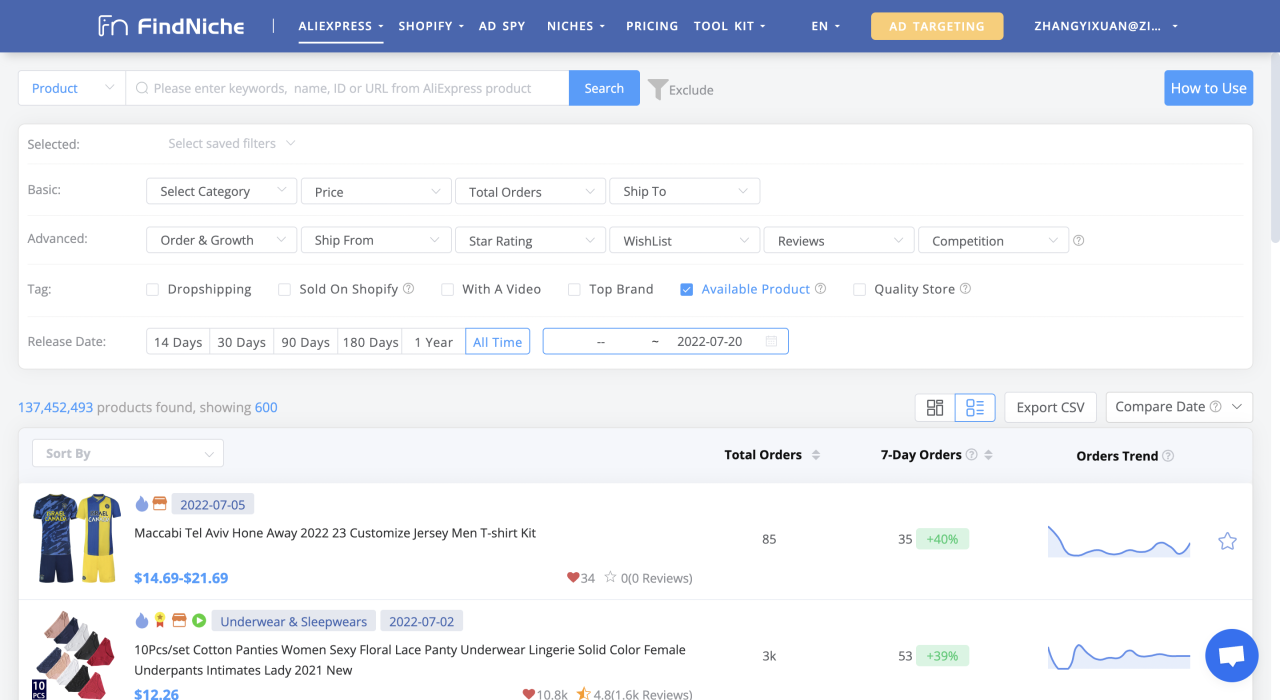
Task: Tick the With A Video checkbox
Action: pyautogui.click(x=448, y=290)
